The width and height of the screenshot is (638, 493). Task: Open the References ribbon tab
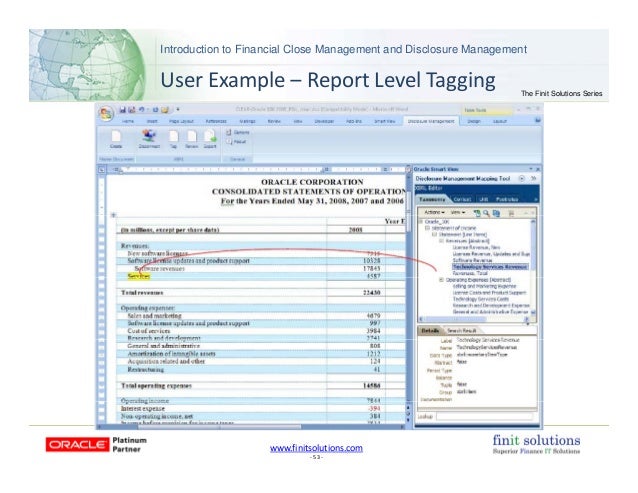(x=216, y=121)
